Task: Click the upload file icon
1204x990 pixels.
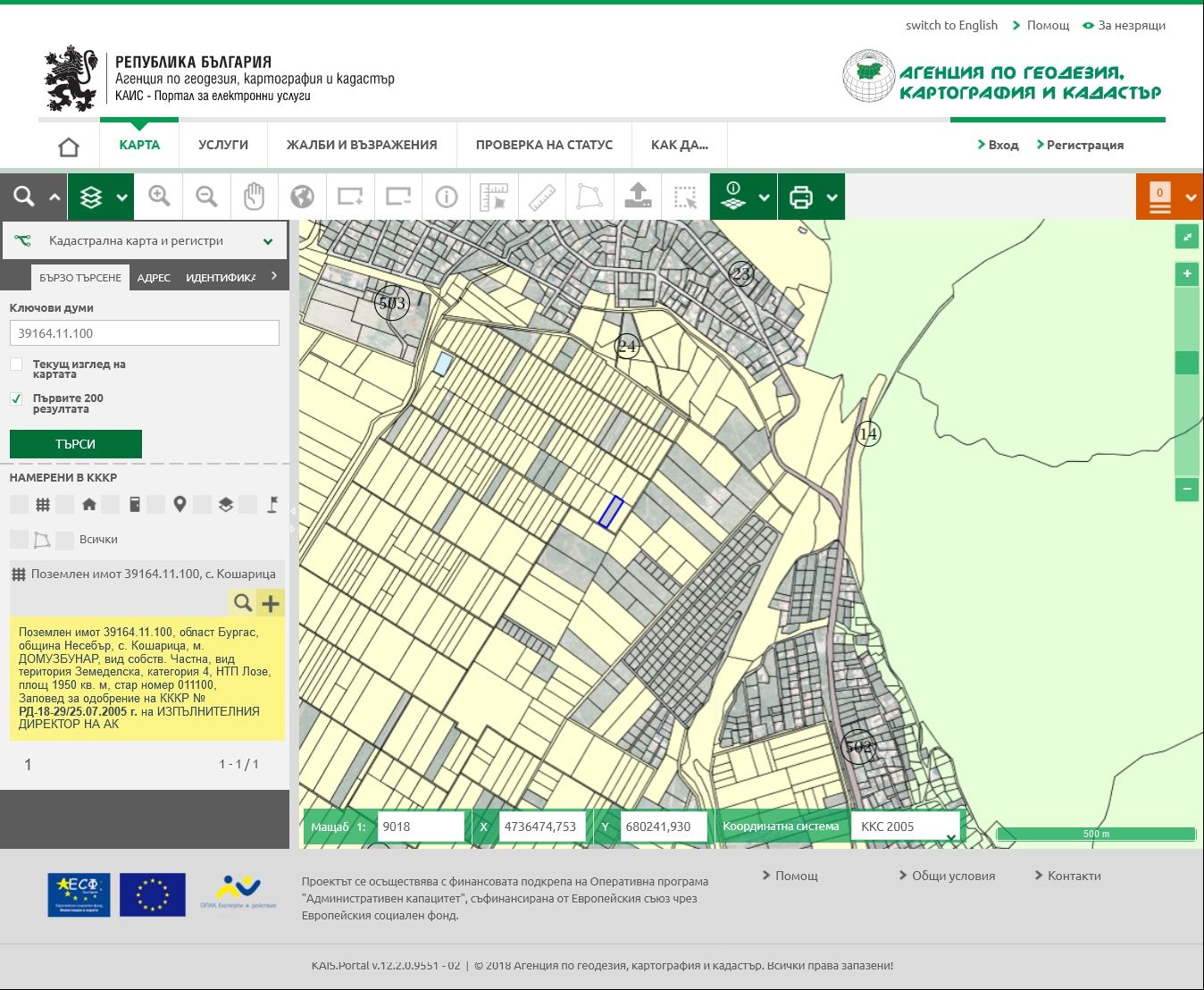Action: click(638, 197)
